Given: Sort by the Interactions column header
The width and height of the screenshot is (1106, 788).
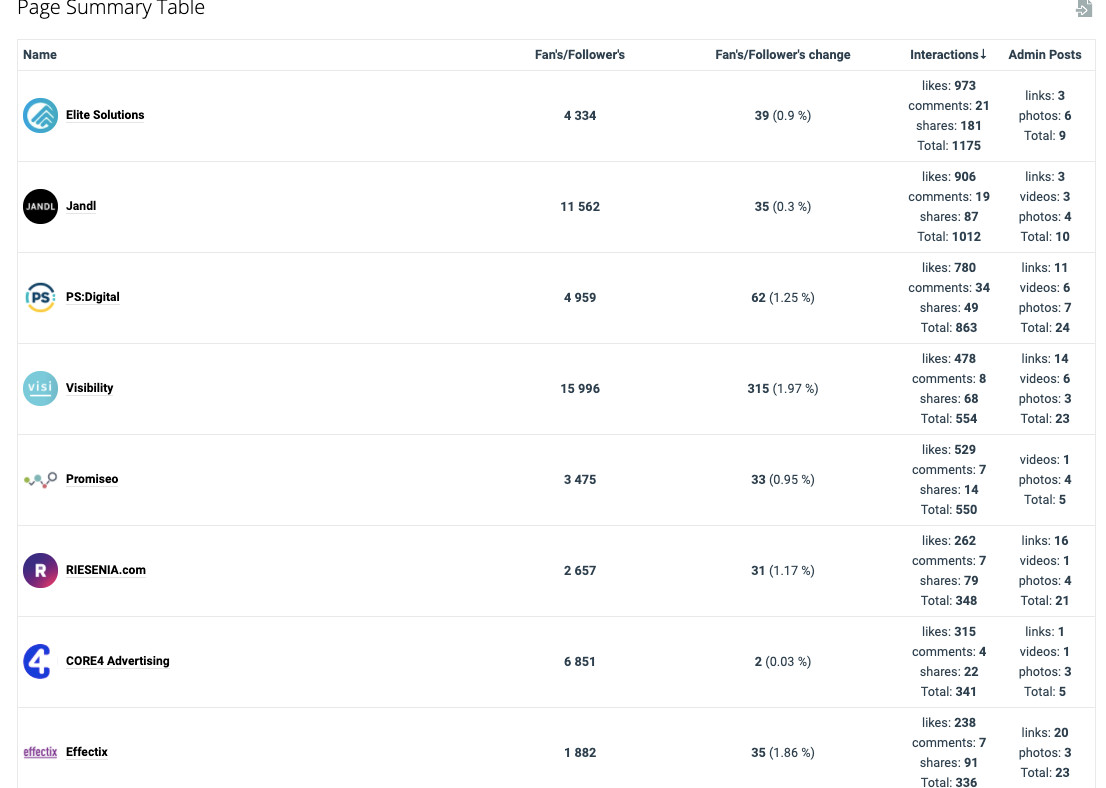Looking at the screenshot, I should [x=947, y=55].
